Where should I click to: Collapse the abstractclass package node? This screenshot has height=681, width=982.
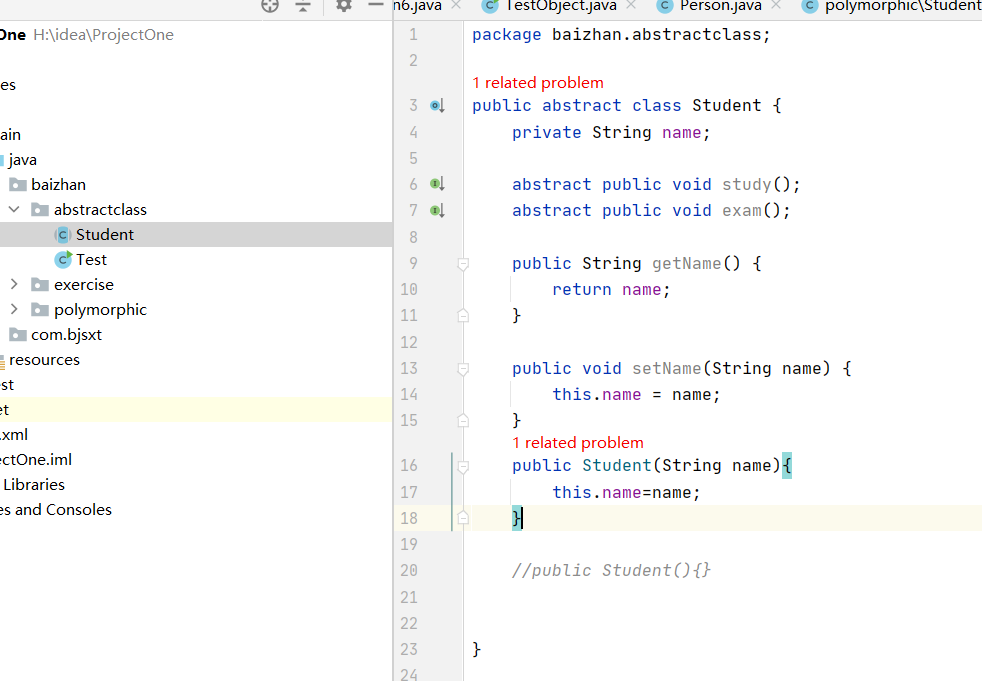click(14, 209)
